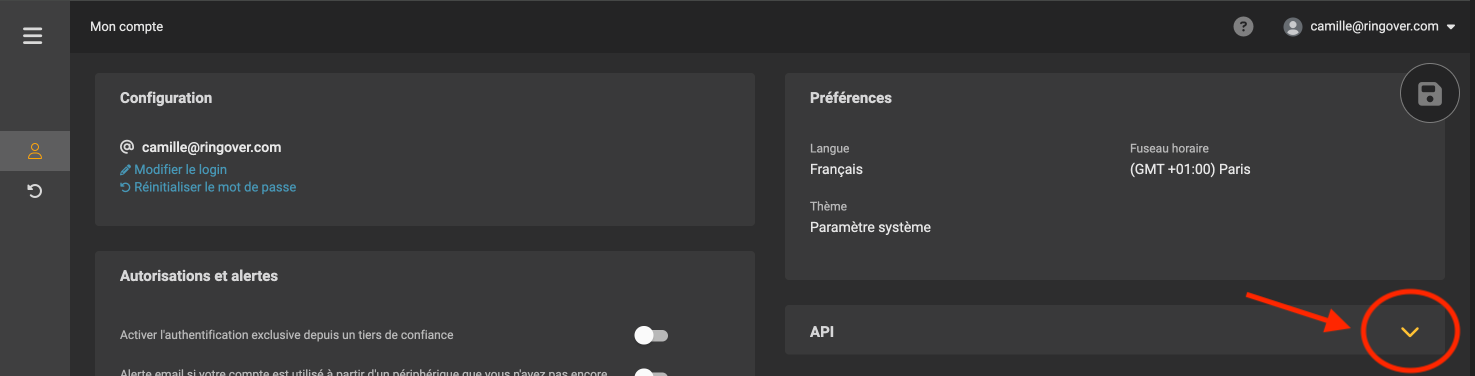Viewport: 1475px width, 376px height.
Task: Open the hamburger navigation menu
Action: 33,36
